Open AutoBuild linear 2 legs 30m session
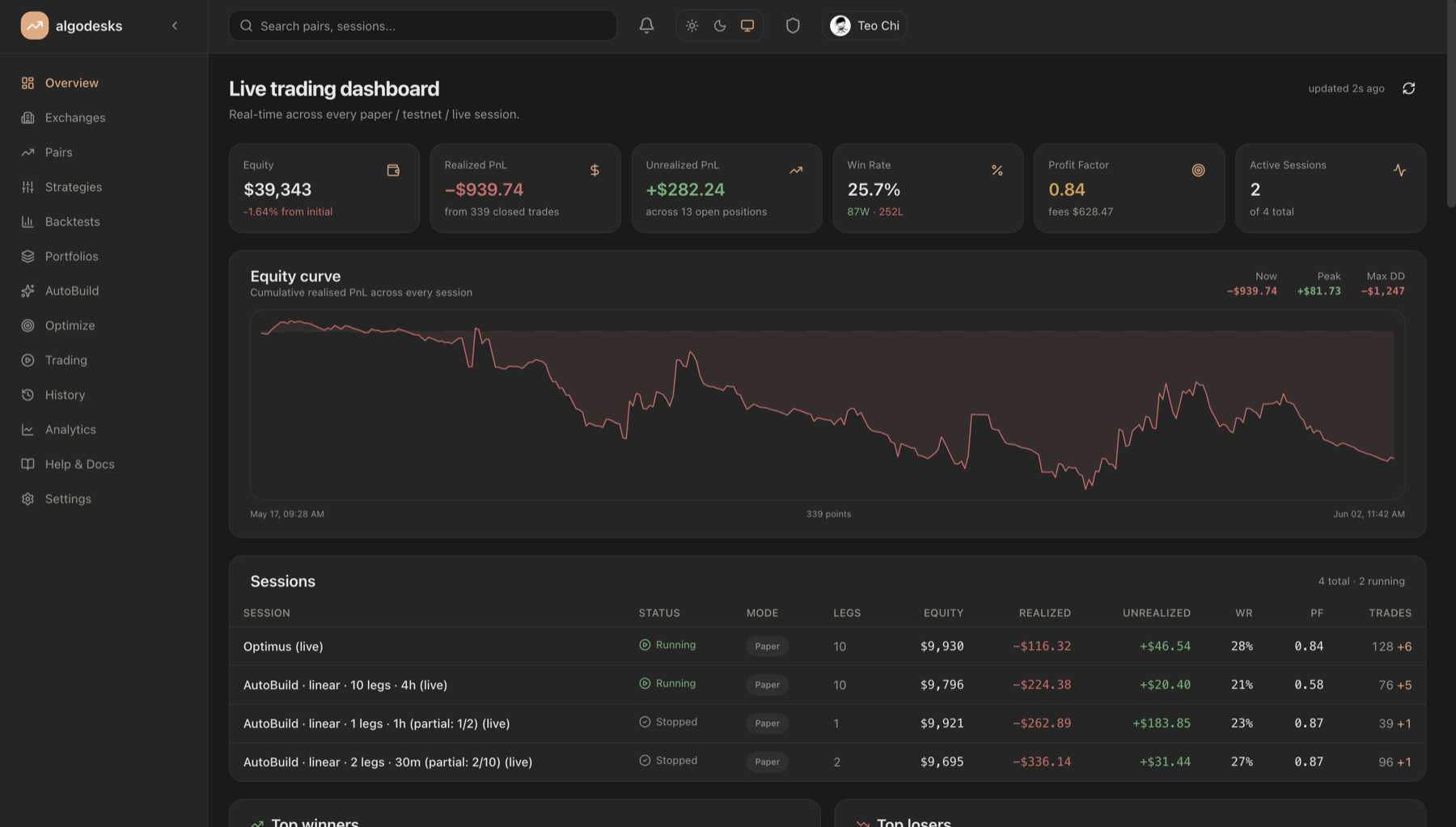This screenshot has width=1456, height=827. pyautogui.click(x=827, y=761)
